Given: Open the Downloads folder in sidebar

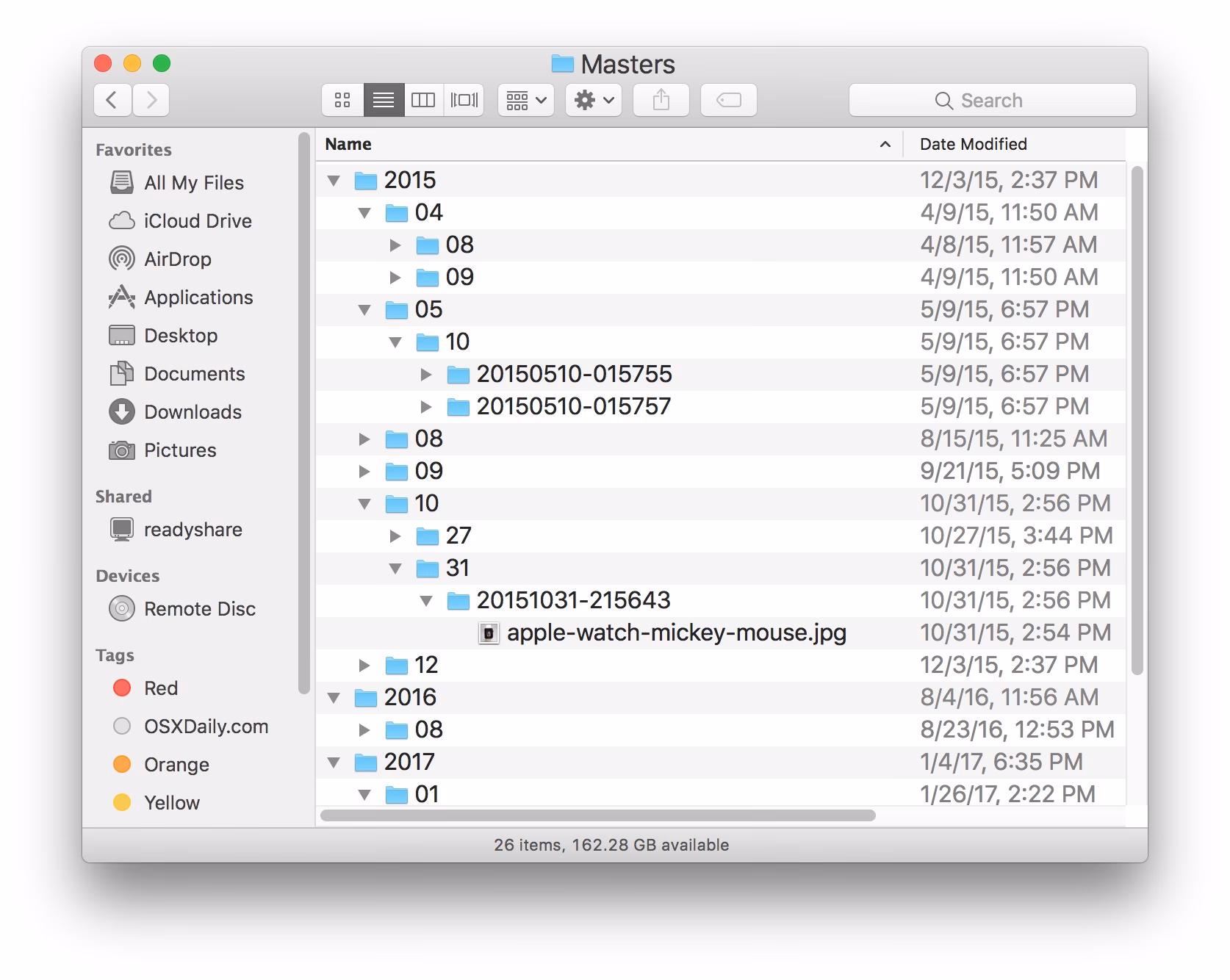Looking at the screenshot, I should (193, 411).
